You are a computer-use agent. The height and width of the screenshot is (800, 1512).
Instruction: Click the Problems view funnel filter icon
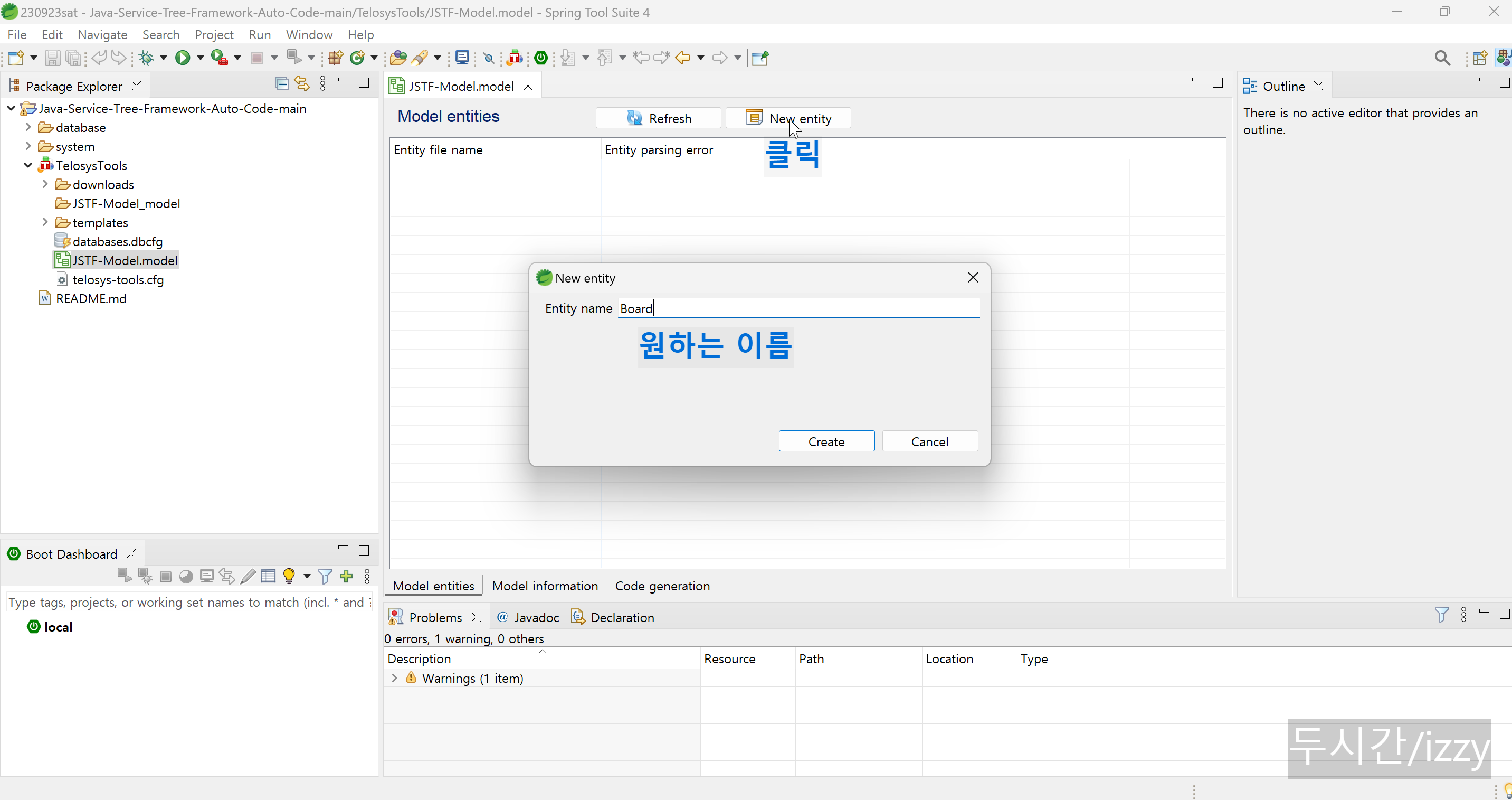click(1442, 615)
